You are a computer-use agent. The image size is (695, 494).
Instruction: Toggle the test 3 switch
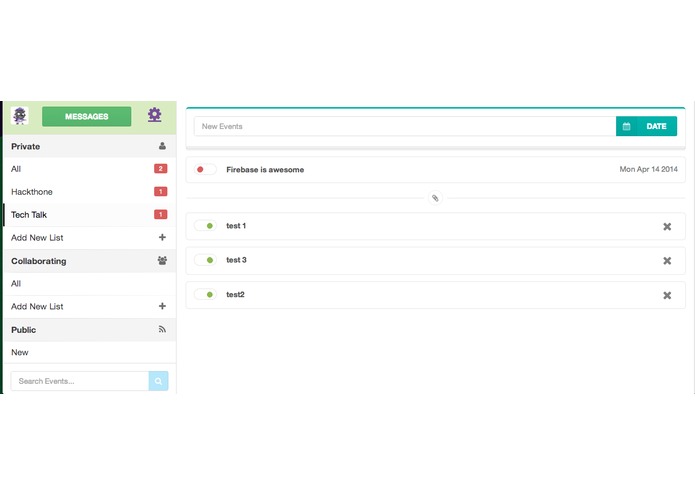point(205,260)
